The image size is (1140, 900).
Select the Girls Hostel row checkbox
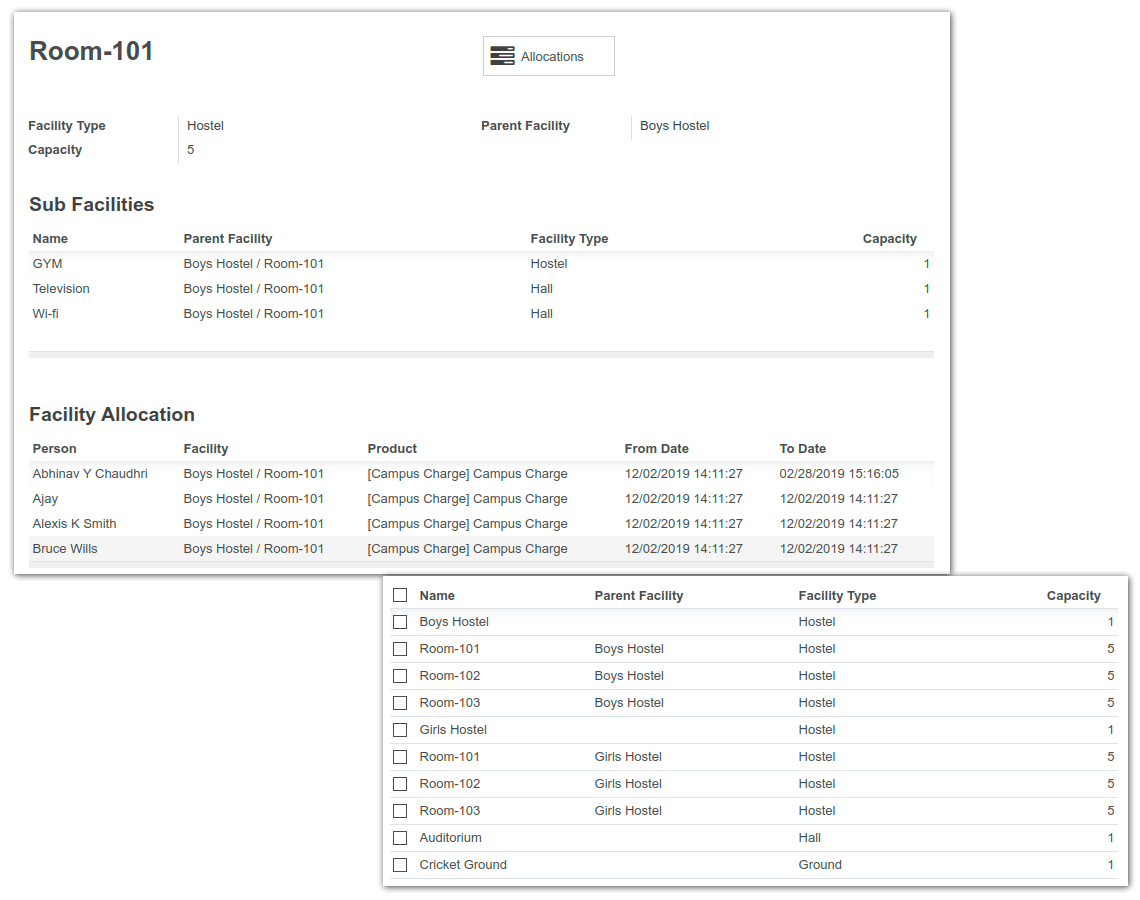point(400,730)
